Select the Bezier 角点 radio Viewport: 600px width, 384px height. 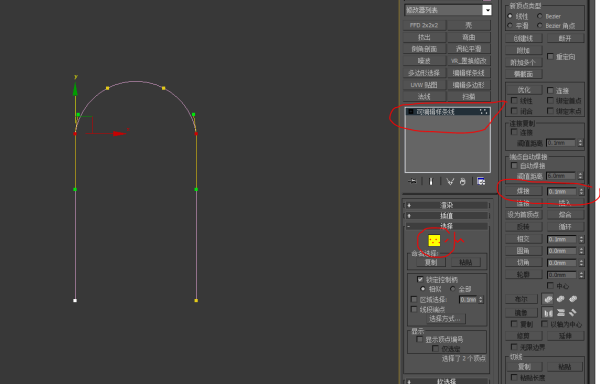540,26
